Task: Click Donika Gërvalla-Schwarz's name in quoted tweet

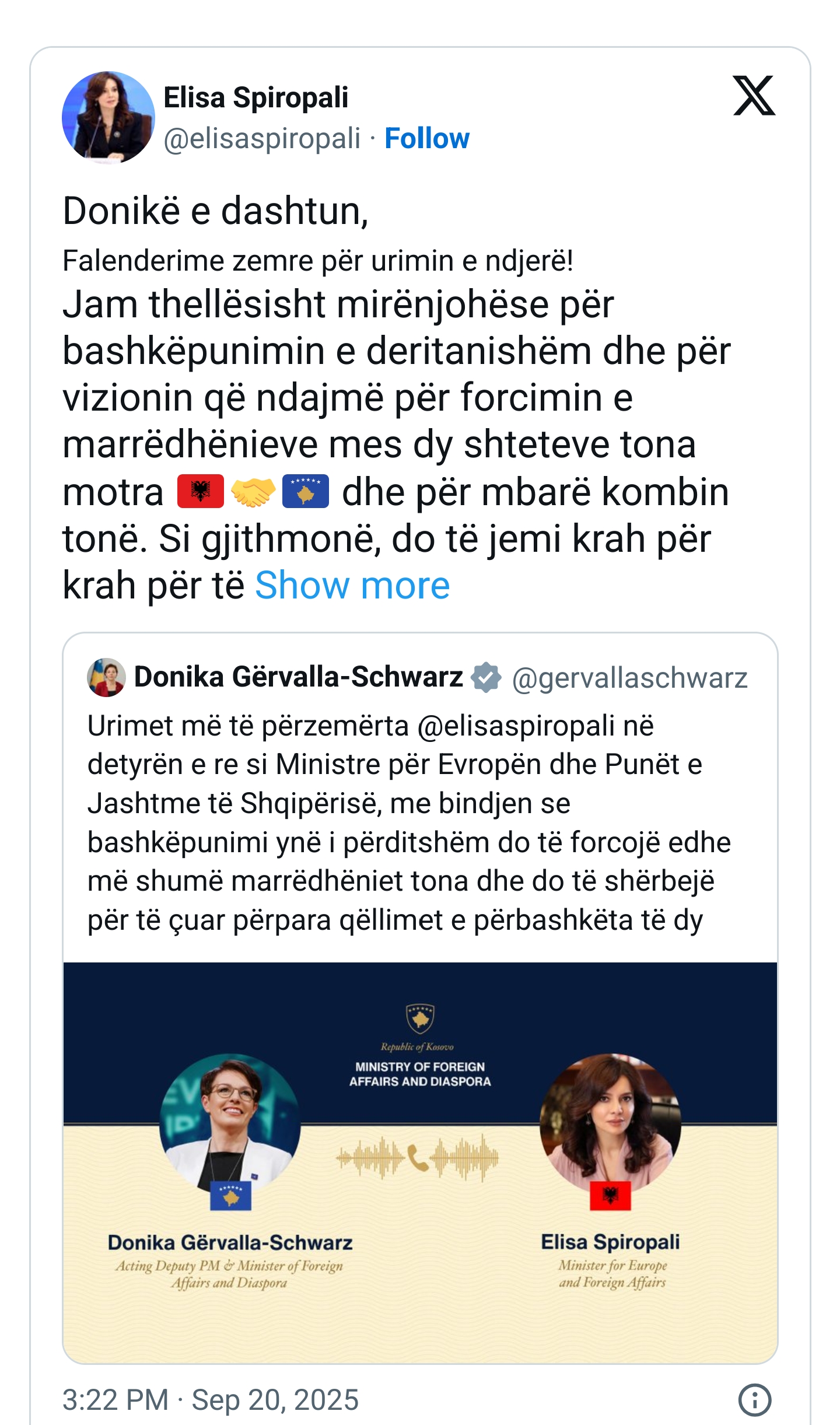Action: coord(299,677)
